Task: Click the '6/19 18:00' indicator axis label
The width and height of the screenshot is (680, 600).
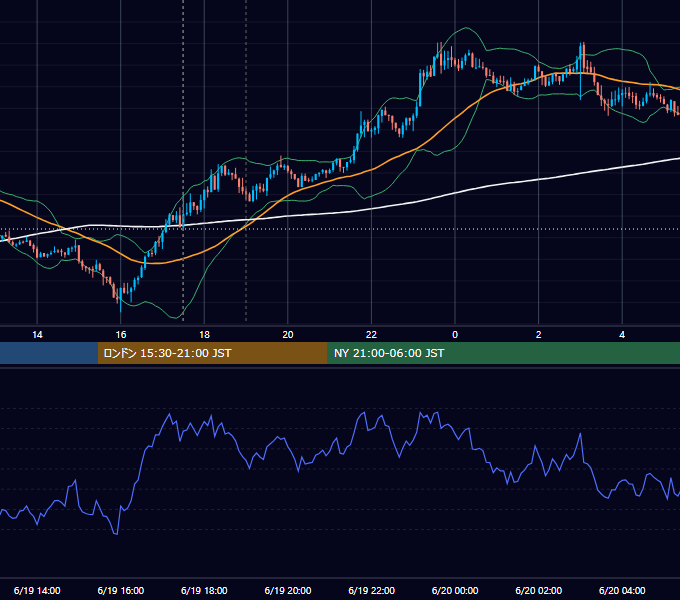Action: (x=204, y=590)
